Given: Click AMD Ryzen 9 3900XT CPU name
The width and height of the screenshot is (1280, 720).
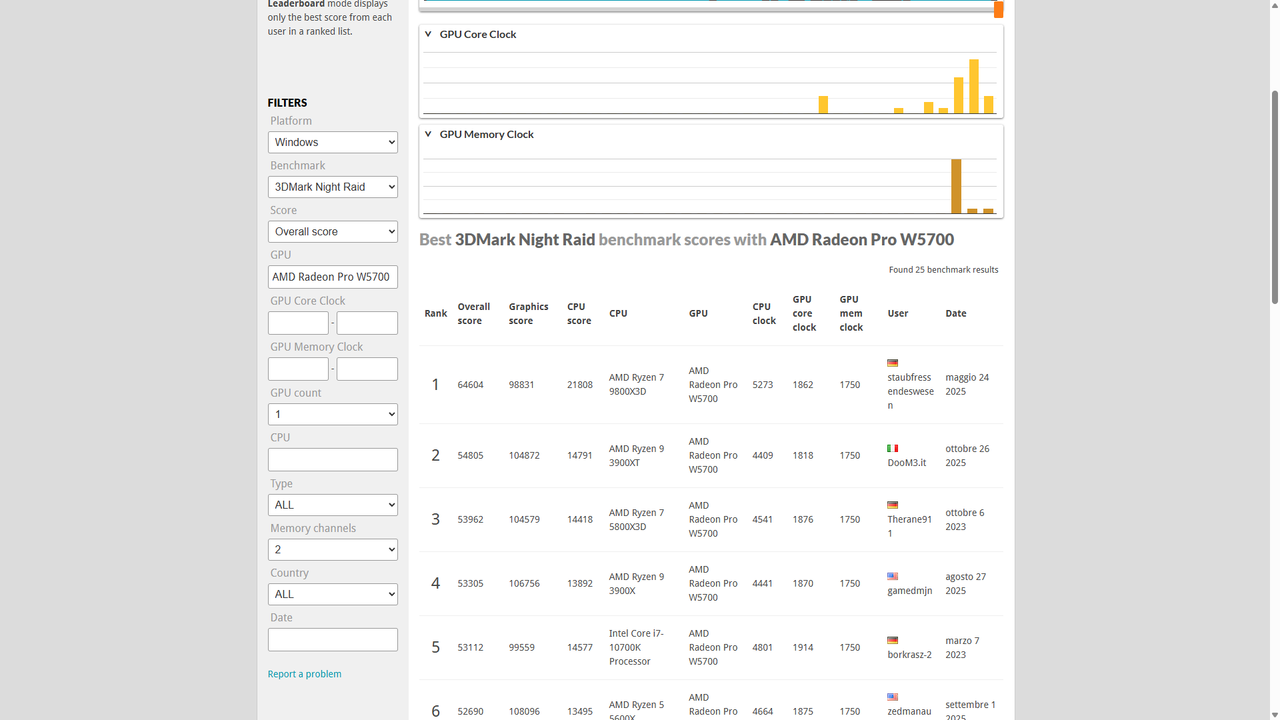Looking at the screenshot, I should click(x=636, y=456).
